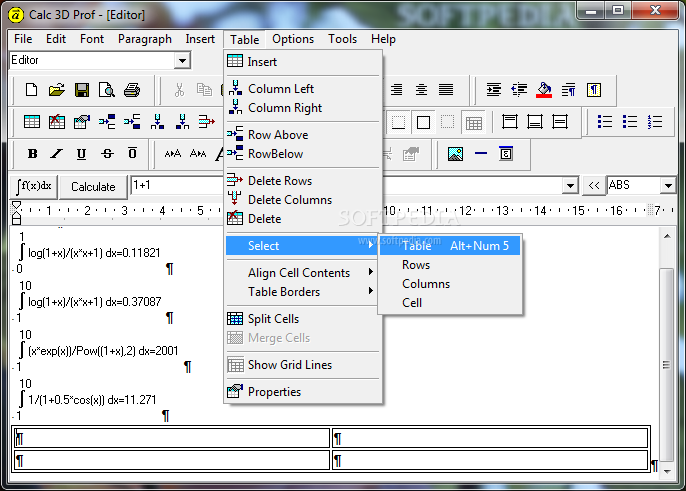Click the increase indent icon
Viewport: 686px width, 491px height.
pos(494,90)
